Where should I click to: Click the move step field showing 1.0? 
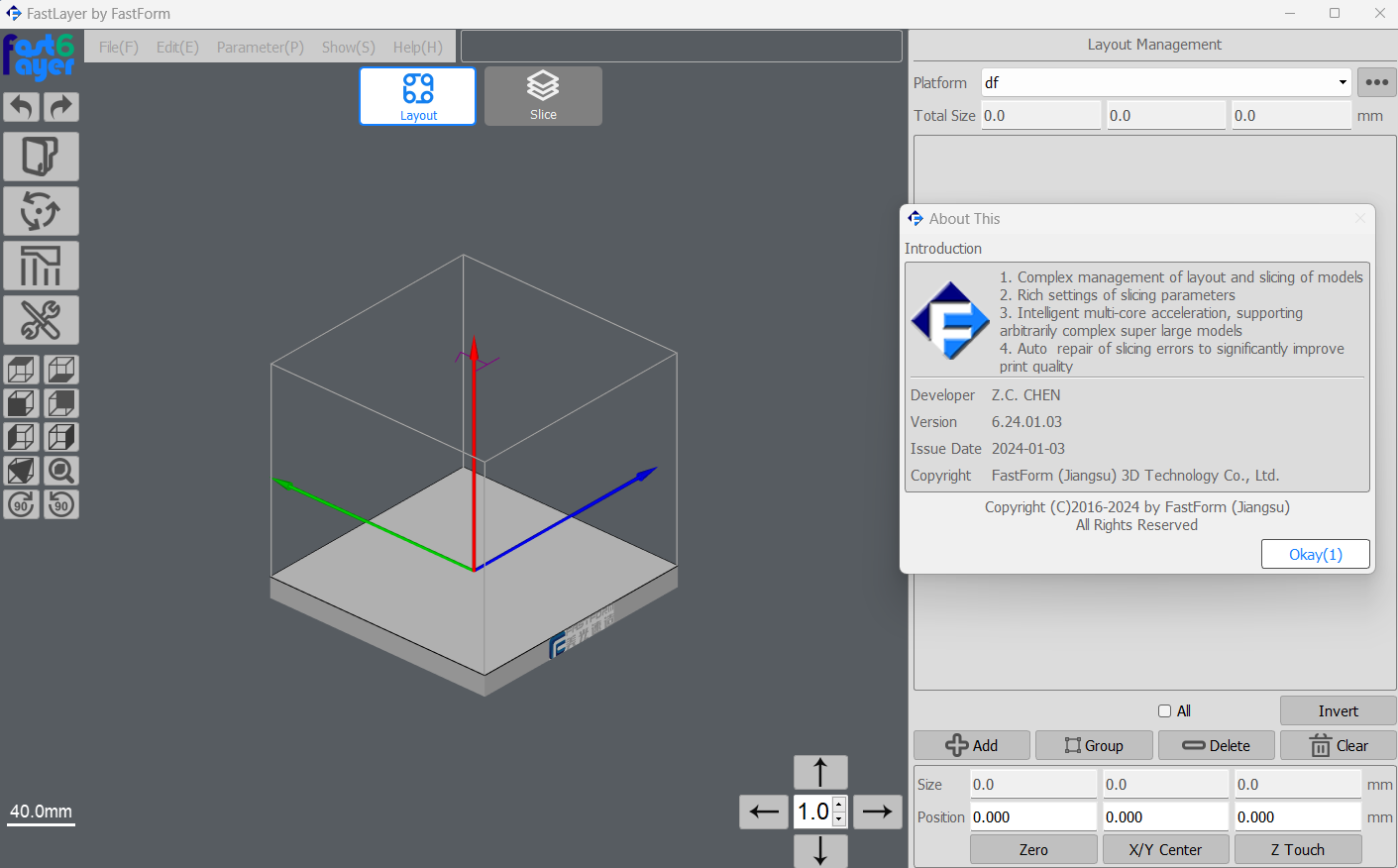(x=813, y=812)
